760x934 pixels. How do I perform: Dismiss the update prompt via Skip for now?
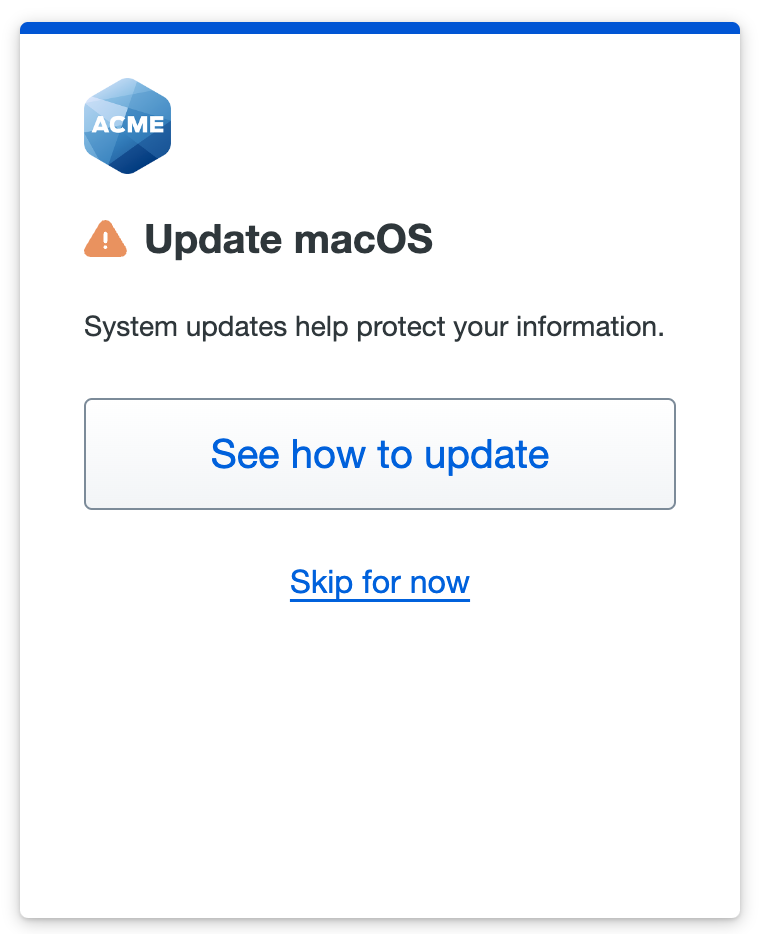coord(379,582)
